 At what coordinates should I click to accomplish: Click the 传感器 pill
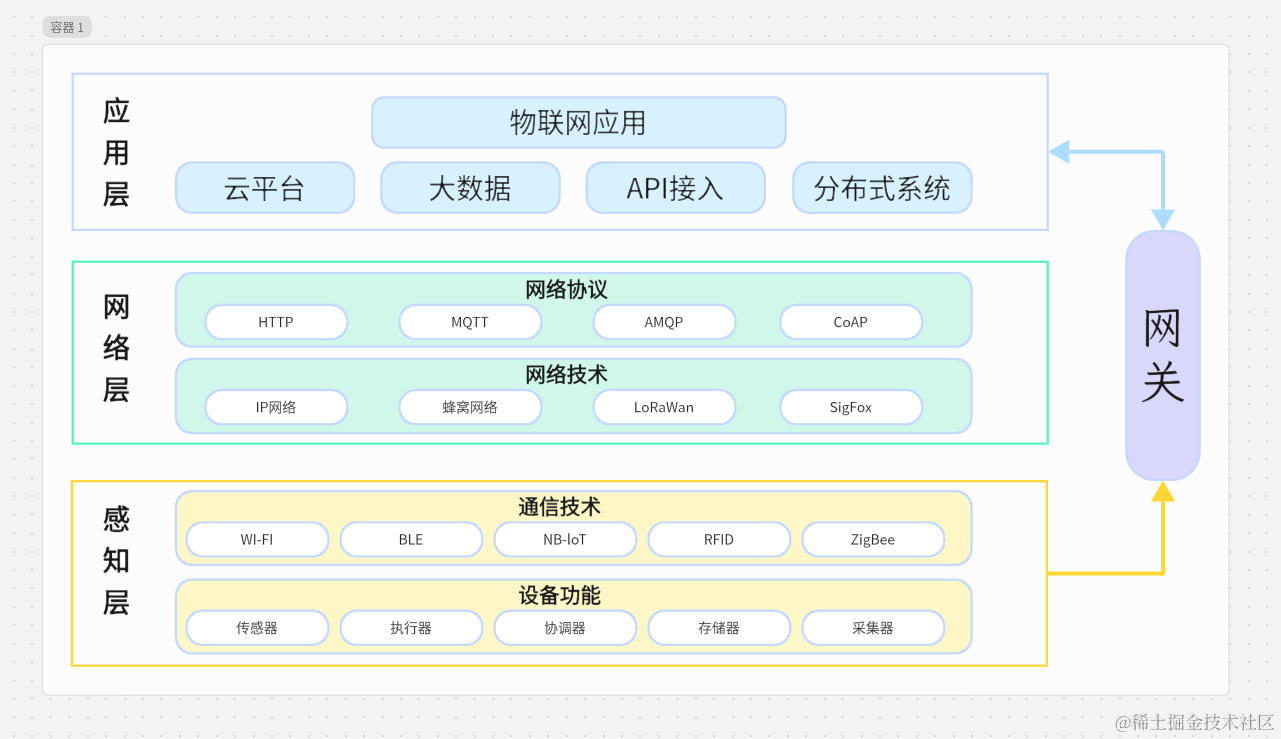point(257,628)
